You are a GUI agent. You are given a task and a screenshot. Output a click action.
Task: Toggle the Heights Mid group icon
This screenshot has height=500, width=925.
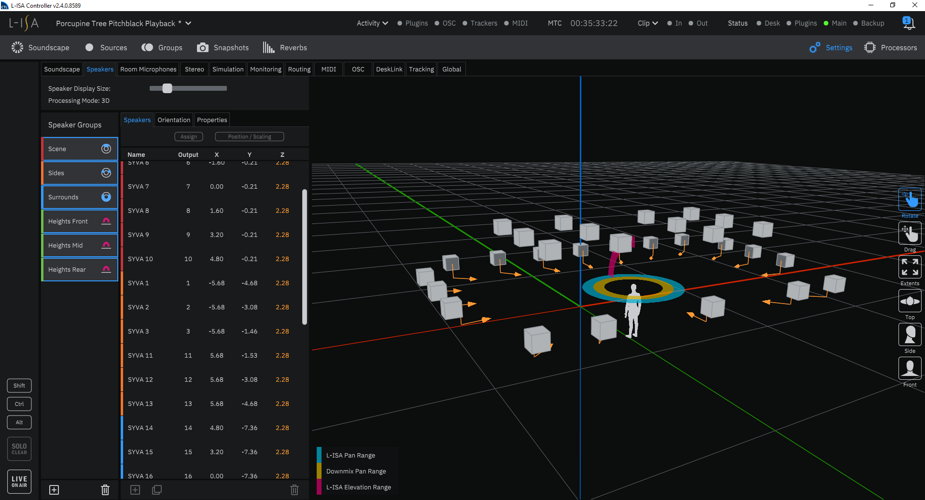click(106, 245)
